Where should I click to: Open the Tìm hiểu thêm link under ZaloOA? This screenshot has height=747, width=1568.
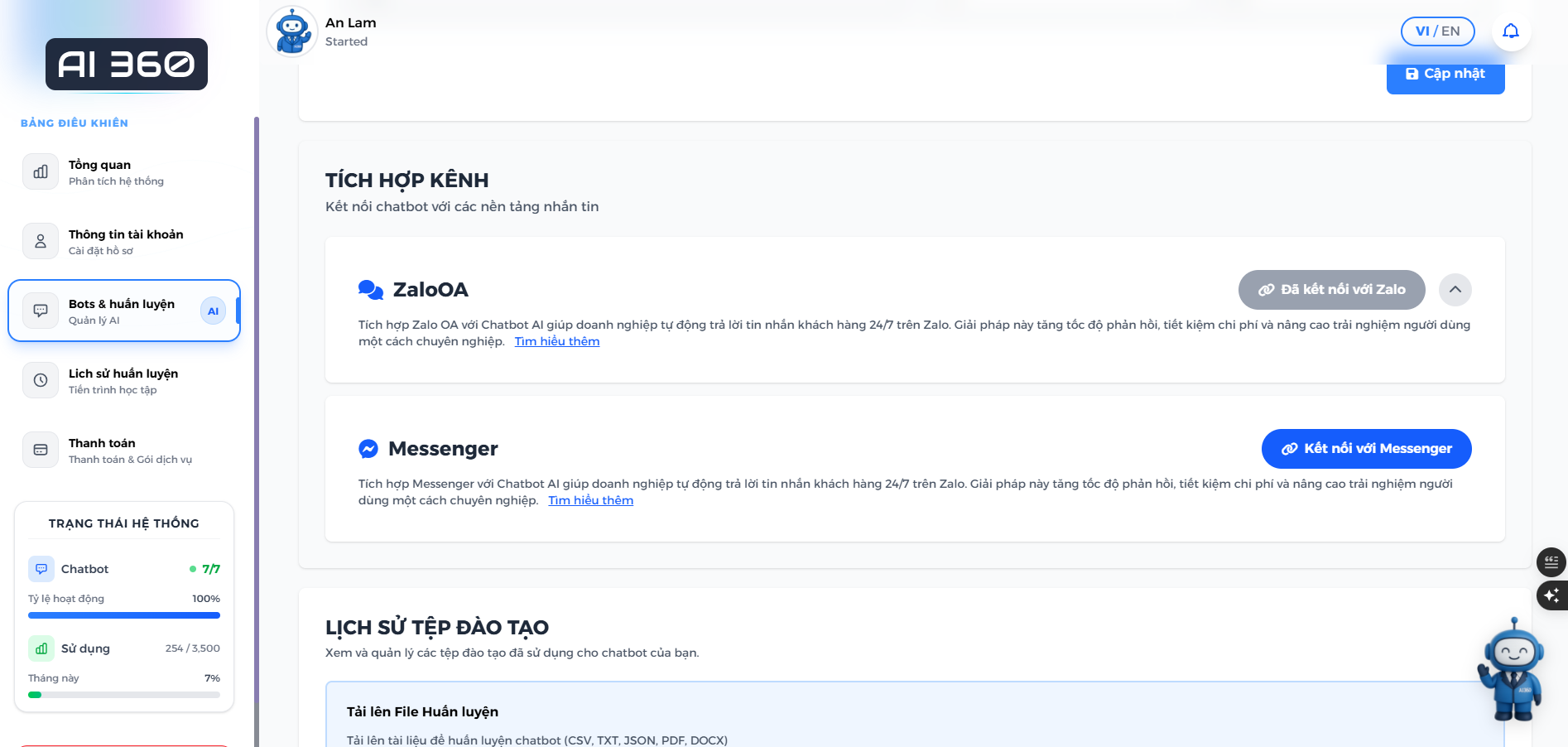pos(557,340)
